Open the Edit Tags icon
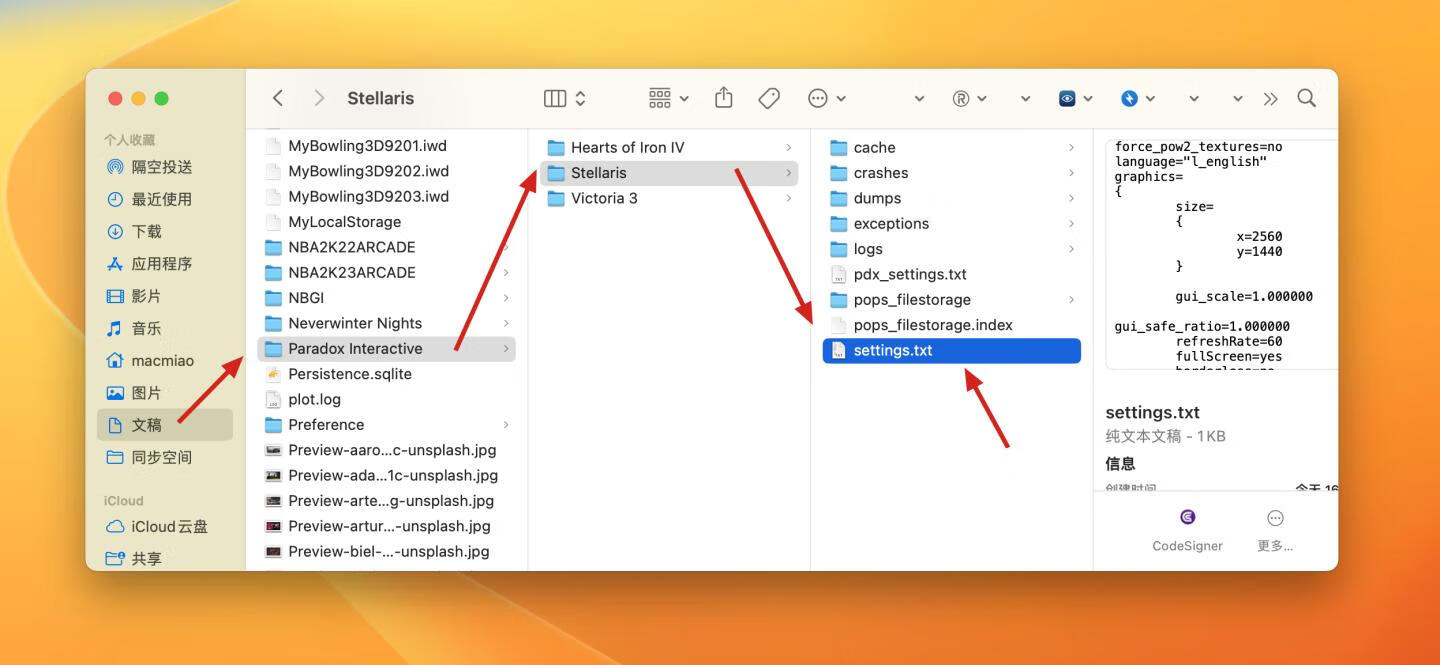This screenshot has width=1440, height=665. [769, 98]
